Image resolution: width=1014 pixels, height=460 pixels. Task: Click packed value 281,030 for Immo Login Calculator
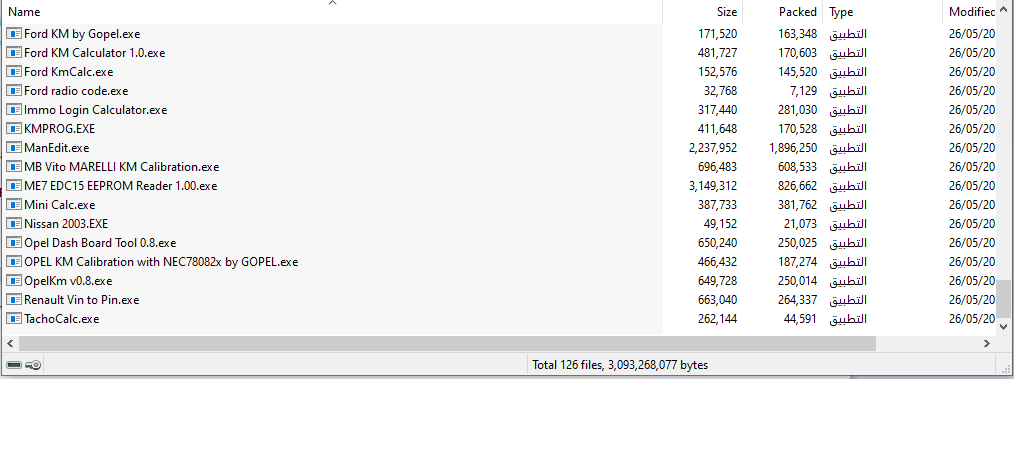click(x=797, y=109)
